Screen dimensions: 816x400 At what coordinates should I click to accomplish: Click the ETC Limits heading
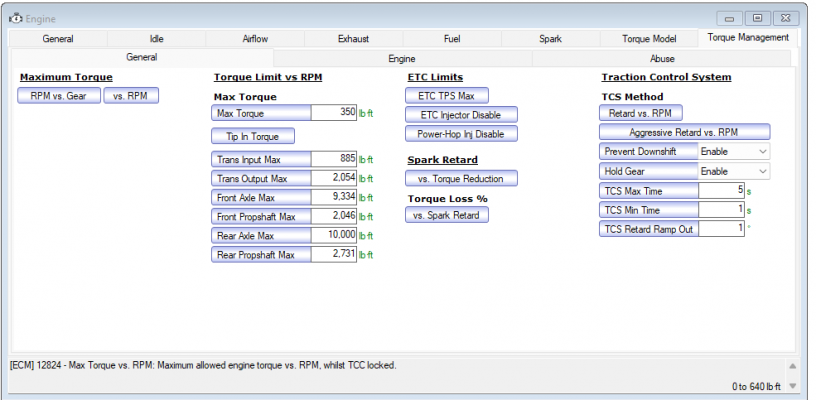pos(435,77)
